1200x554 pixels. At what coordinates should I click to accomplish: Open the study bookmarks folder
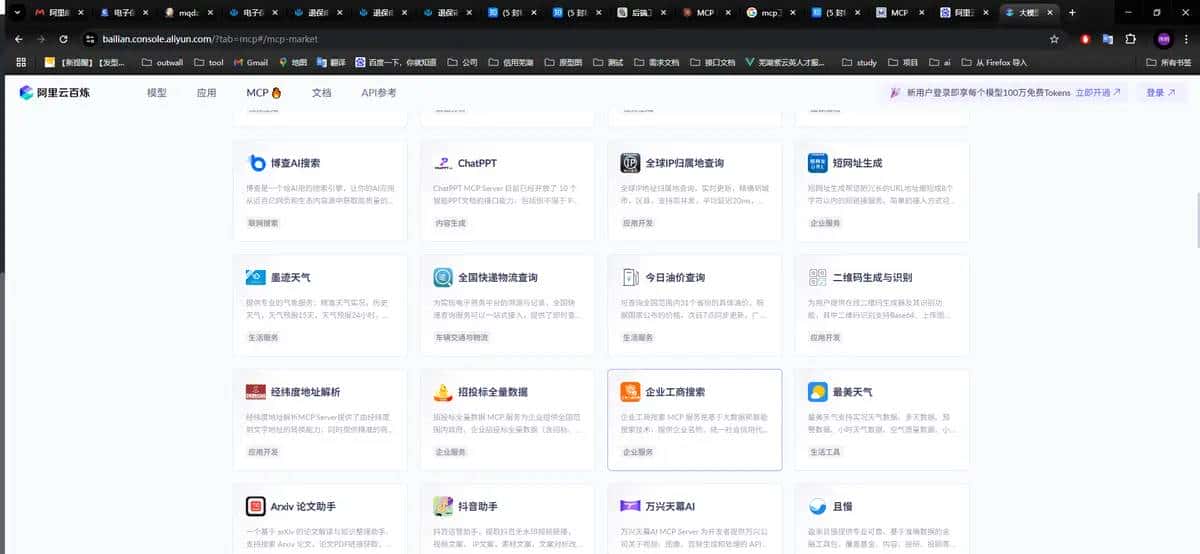858,62
